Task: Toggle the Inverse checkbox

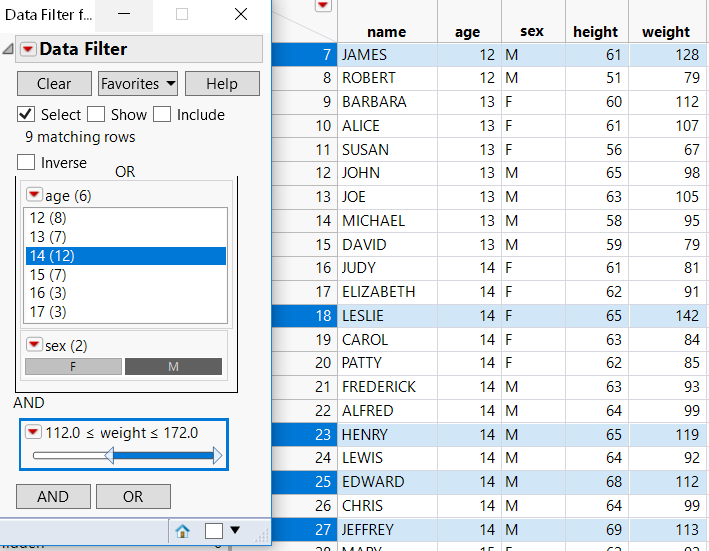Action: click(x=26, y=162)
